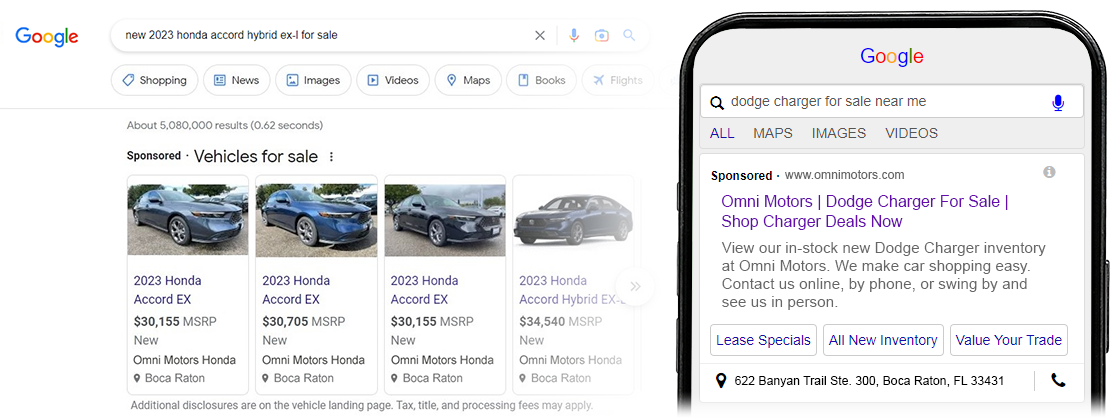This screenshot has width=1110, height=418.
Task: Open the Books filter chip
Action: (542, 80)
